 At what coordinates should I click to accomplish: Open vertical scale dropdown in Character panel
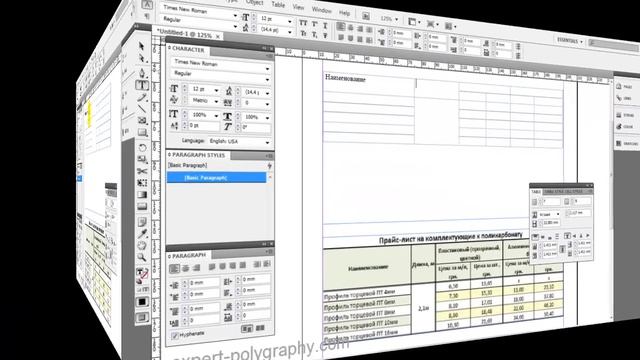tap(216, 116)
